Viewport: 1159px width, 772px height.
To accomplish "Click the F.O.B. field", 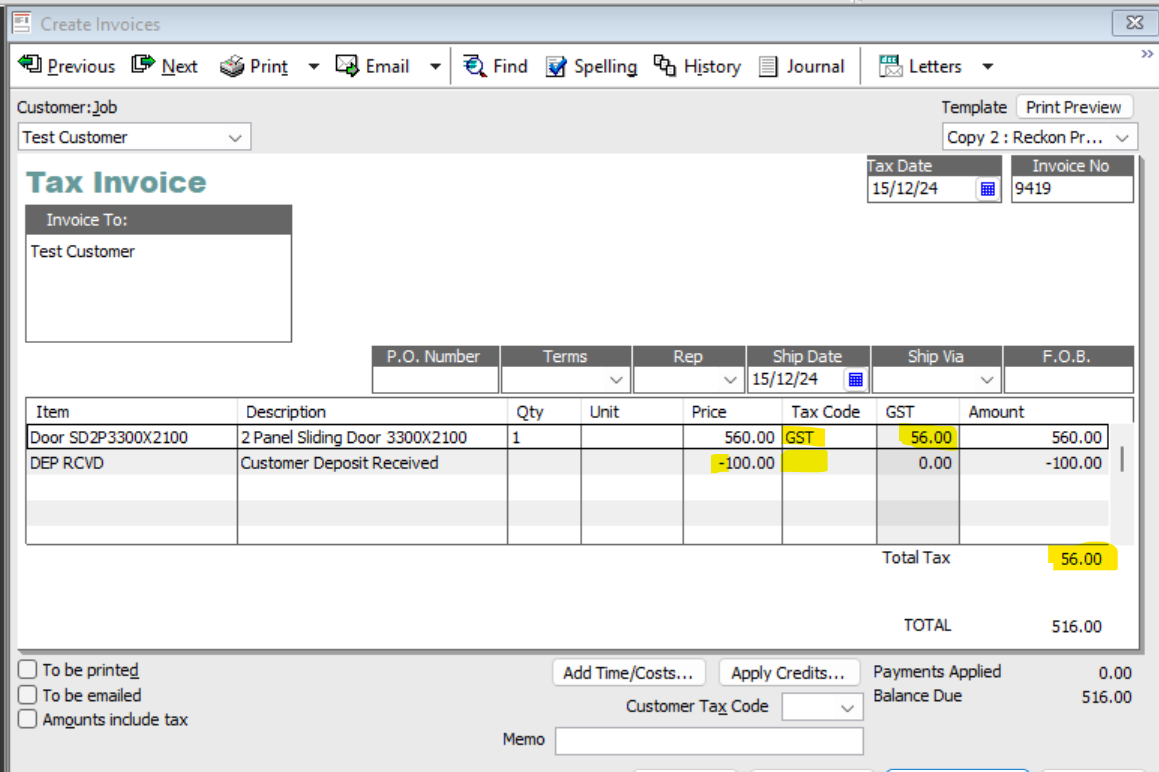I will click(x=1068, y=379).
